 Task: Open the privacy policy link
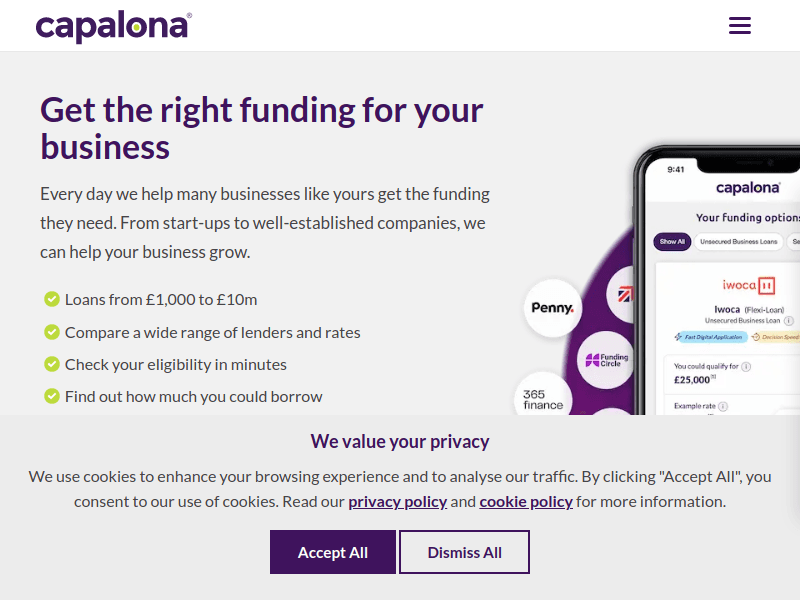397,502
